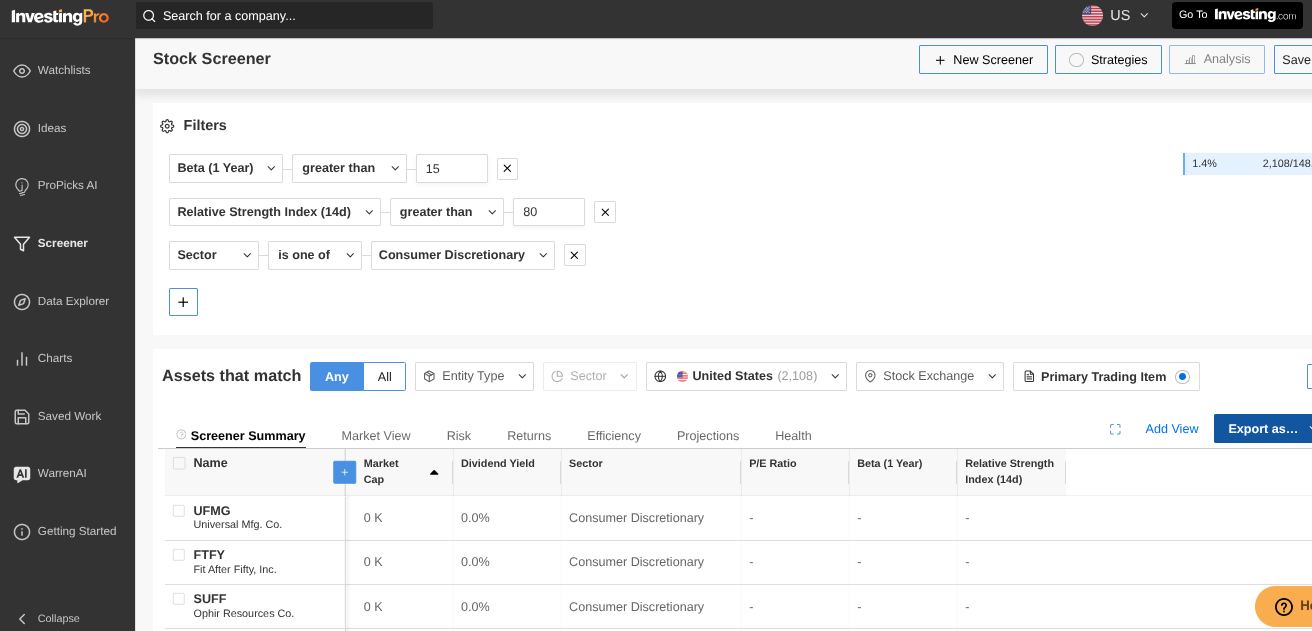
Task: Click the Beta value field showing 15
Action: (452, 169)
